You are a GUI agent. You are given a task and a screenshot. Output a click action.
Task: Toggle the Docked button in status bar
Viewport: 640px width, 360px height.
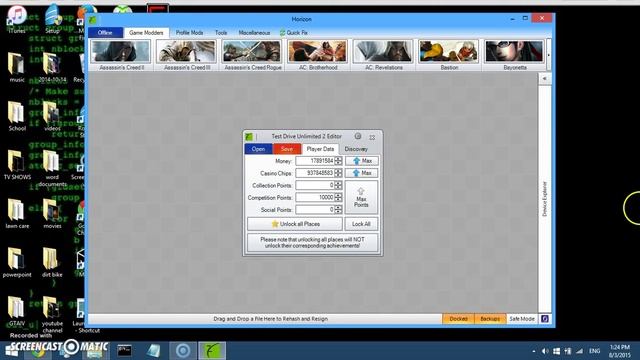[x=458, y=319]
